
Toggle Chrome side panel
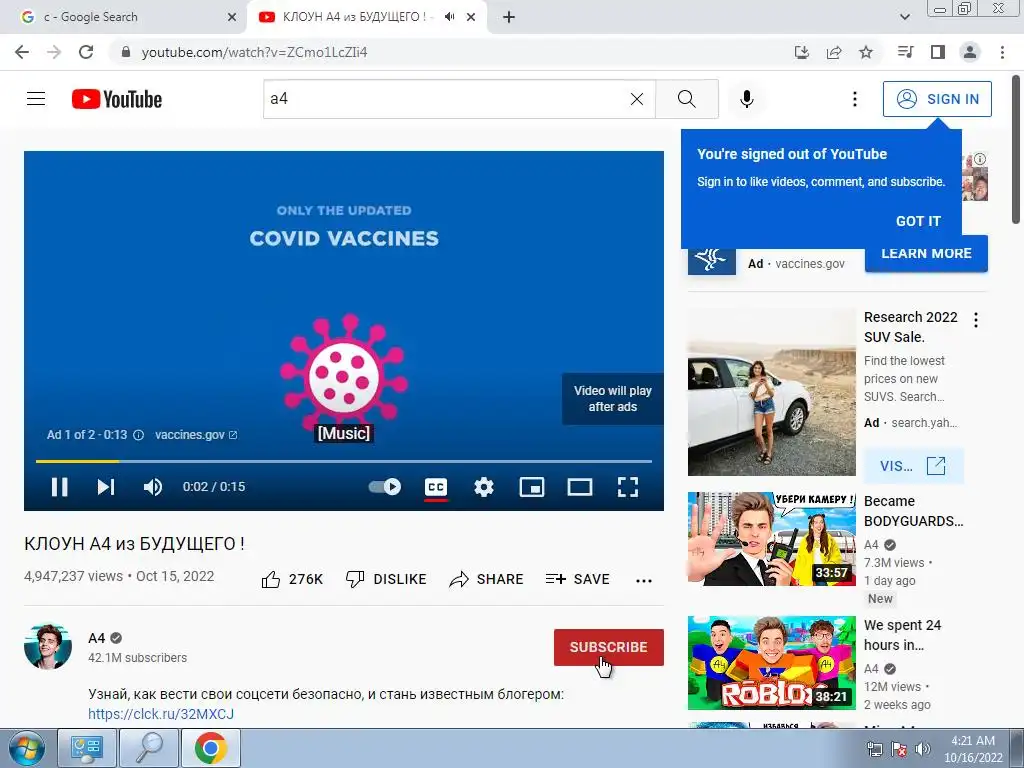(x=938, y=52)
